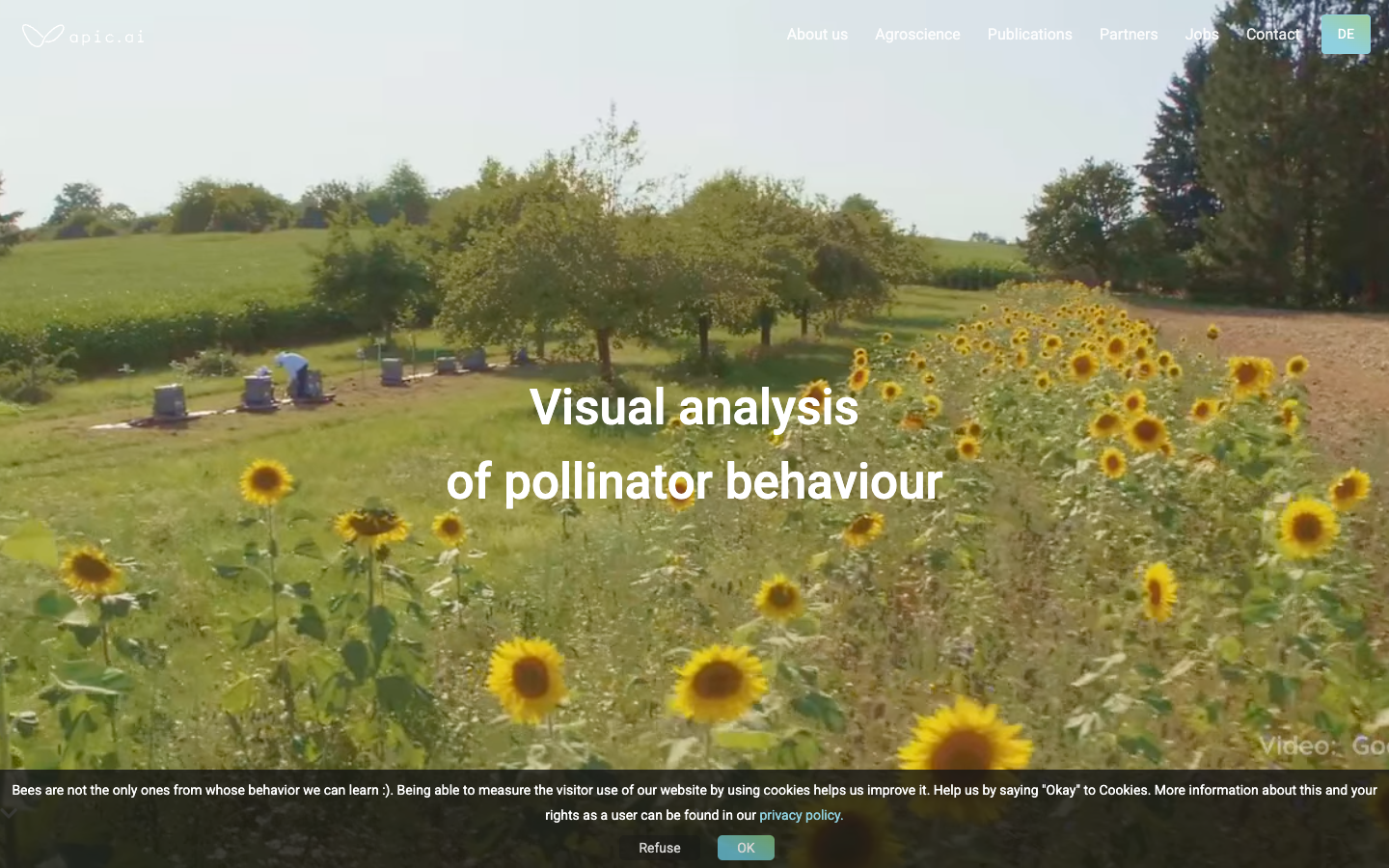Click the 'of pollinator behaviour' headline text

click(x=694, y=481)
